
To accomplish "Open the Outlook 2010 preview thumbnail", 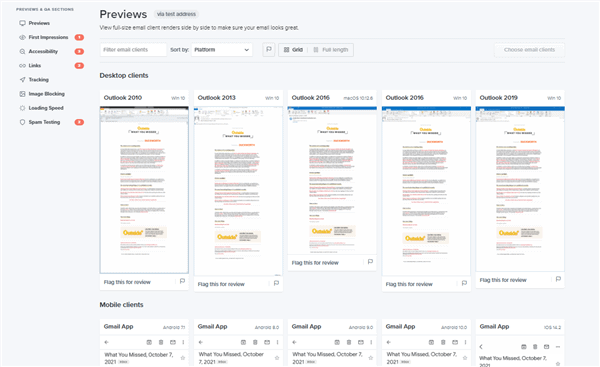I will [144, 190].
